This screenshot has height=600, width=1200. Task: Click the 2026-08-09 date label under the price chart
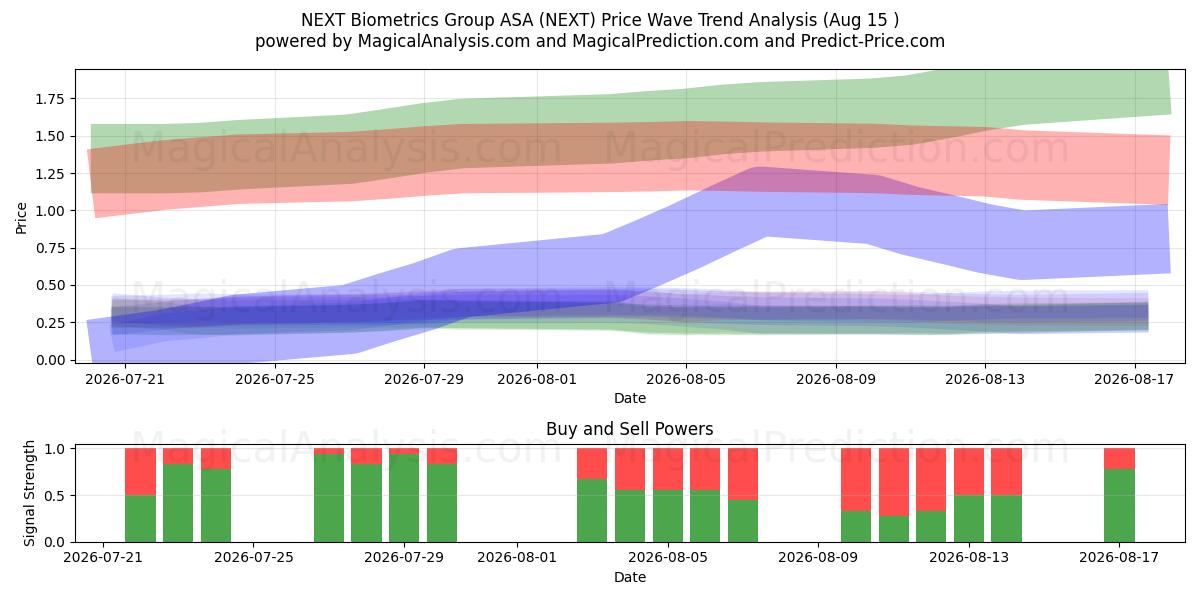[x=836, y=380]
